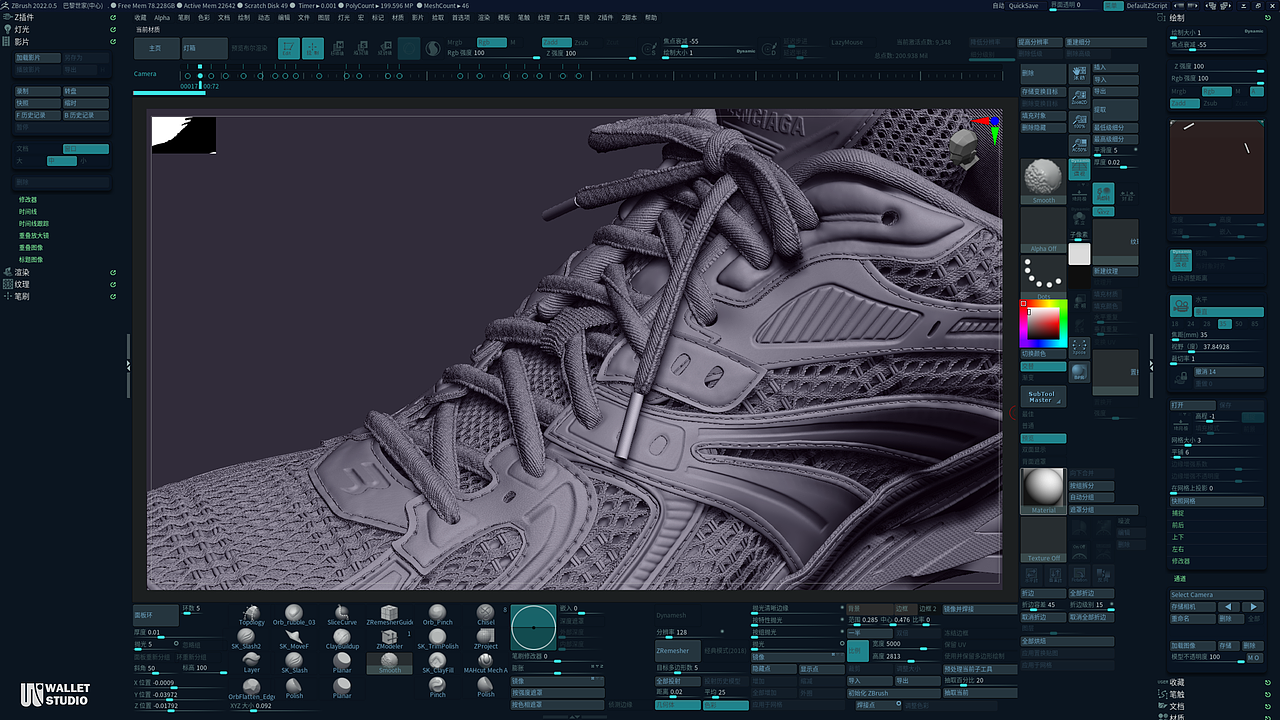Click the Select Camera button
The height and width of the screenshot is (720, 1280).
pyautogui.click(x=1216, y=594)
